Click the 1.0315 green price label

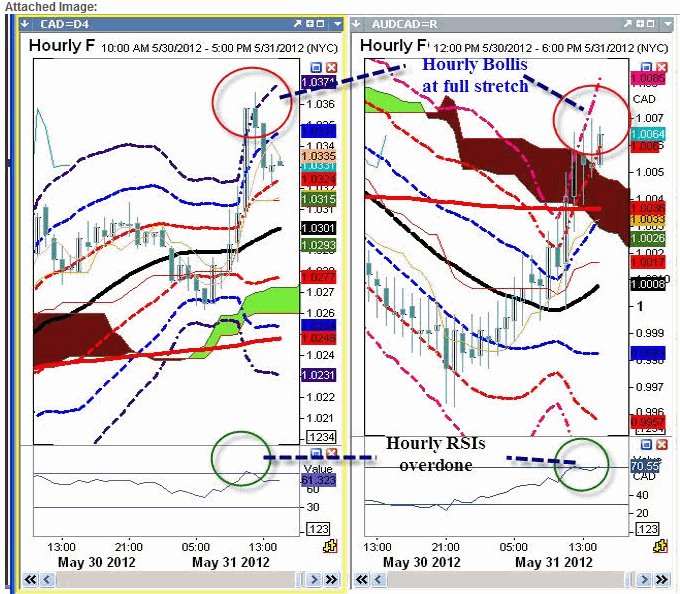(318, 199)
